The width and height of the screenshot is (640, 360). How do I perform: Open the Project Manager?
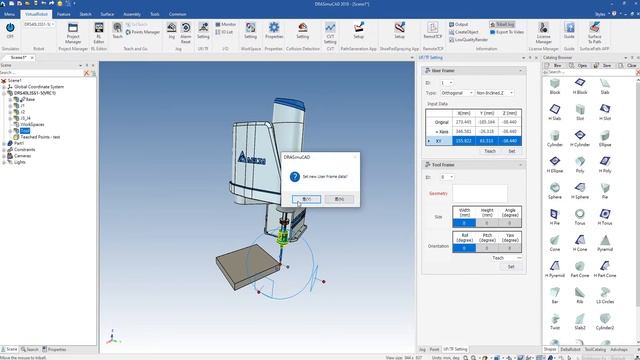73,33
